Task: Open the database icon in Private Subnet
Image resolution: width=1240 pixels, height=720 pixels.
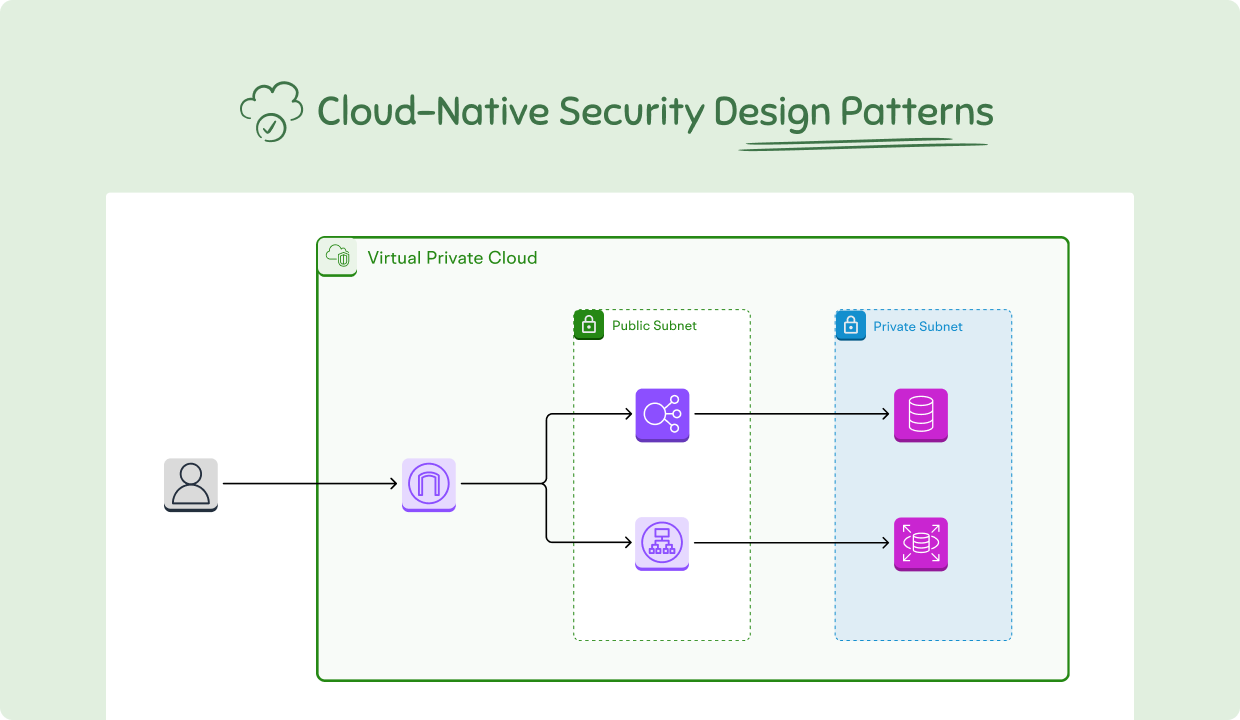Action: [919, 414]
